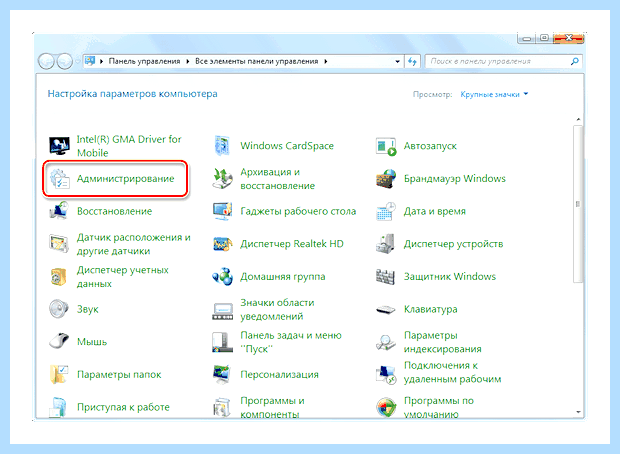Open the Клавиатура keyboard icon
This screenshot has width=620, height=454.
[386, 309]
